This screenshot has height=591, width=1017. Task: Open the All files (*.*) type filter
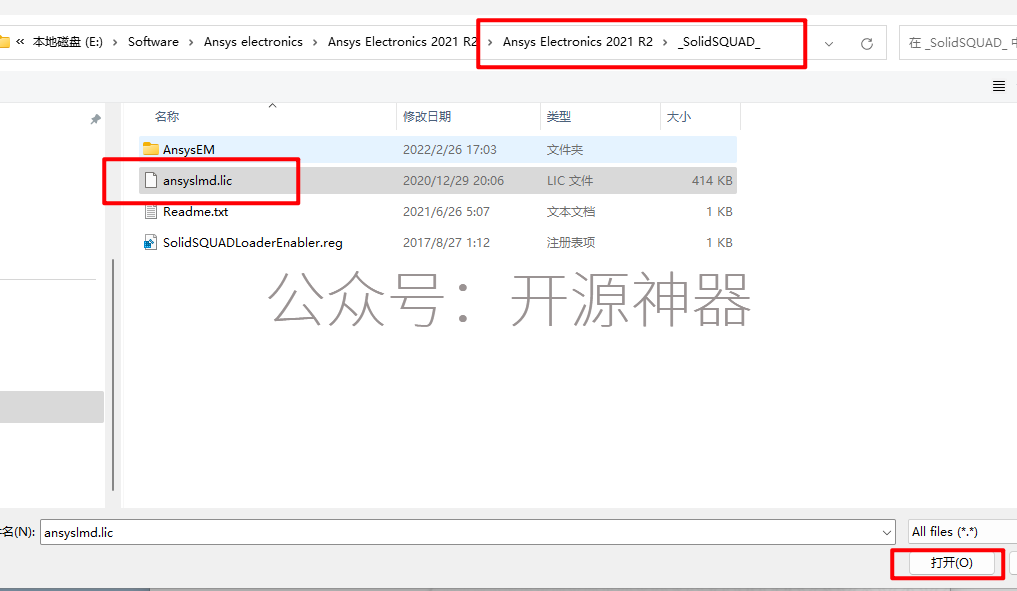pos(963,532)
